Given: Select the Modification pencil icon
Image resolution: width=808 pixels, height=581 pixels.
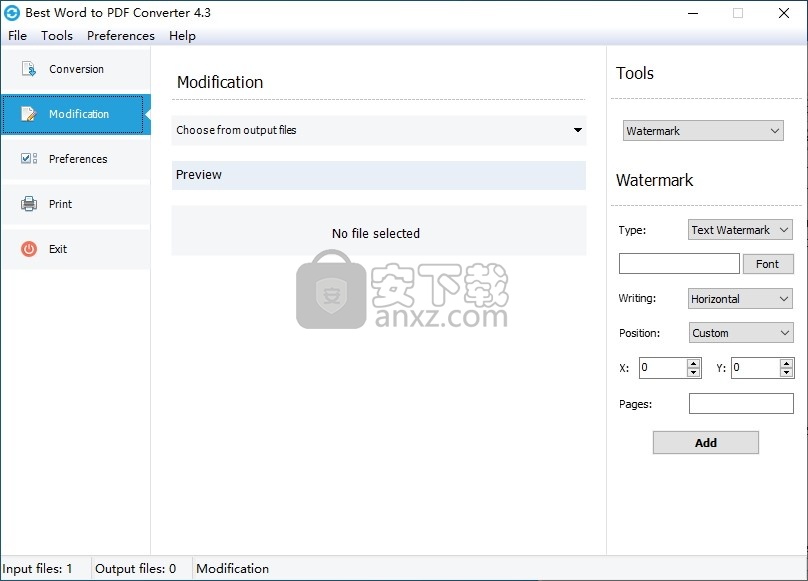Looking at the screenshot, I should point(29,114).
